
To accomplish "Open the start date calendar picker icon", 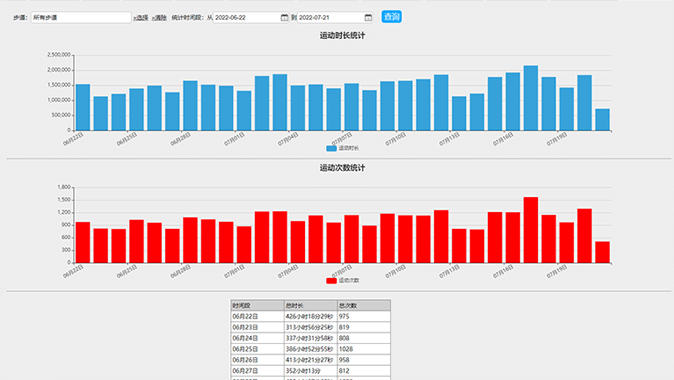I will pos(284,17).
